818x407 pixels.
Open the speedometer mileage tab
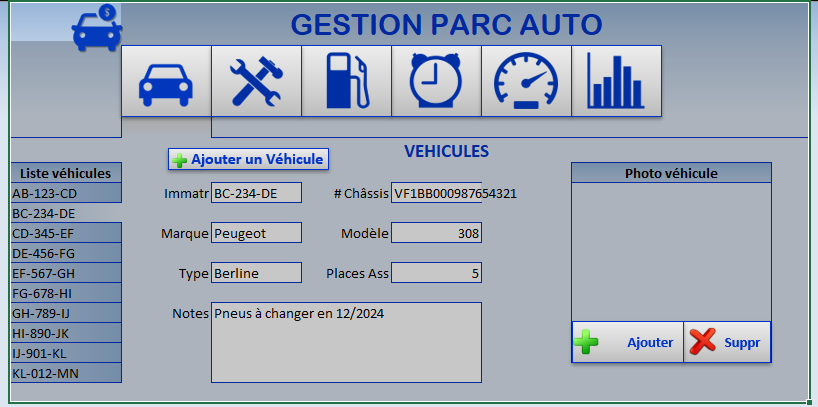pos(526,81)
